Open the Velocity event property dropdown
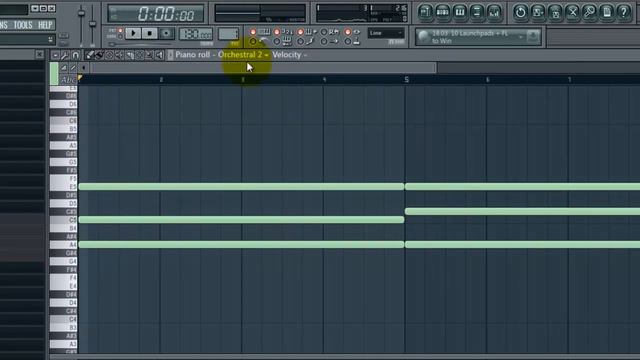This screenshot has height=360, width=640. coord(289,55)
